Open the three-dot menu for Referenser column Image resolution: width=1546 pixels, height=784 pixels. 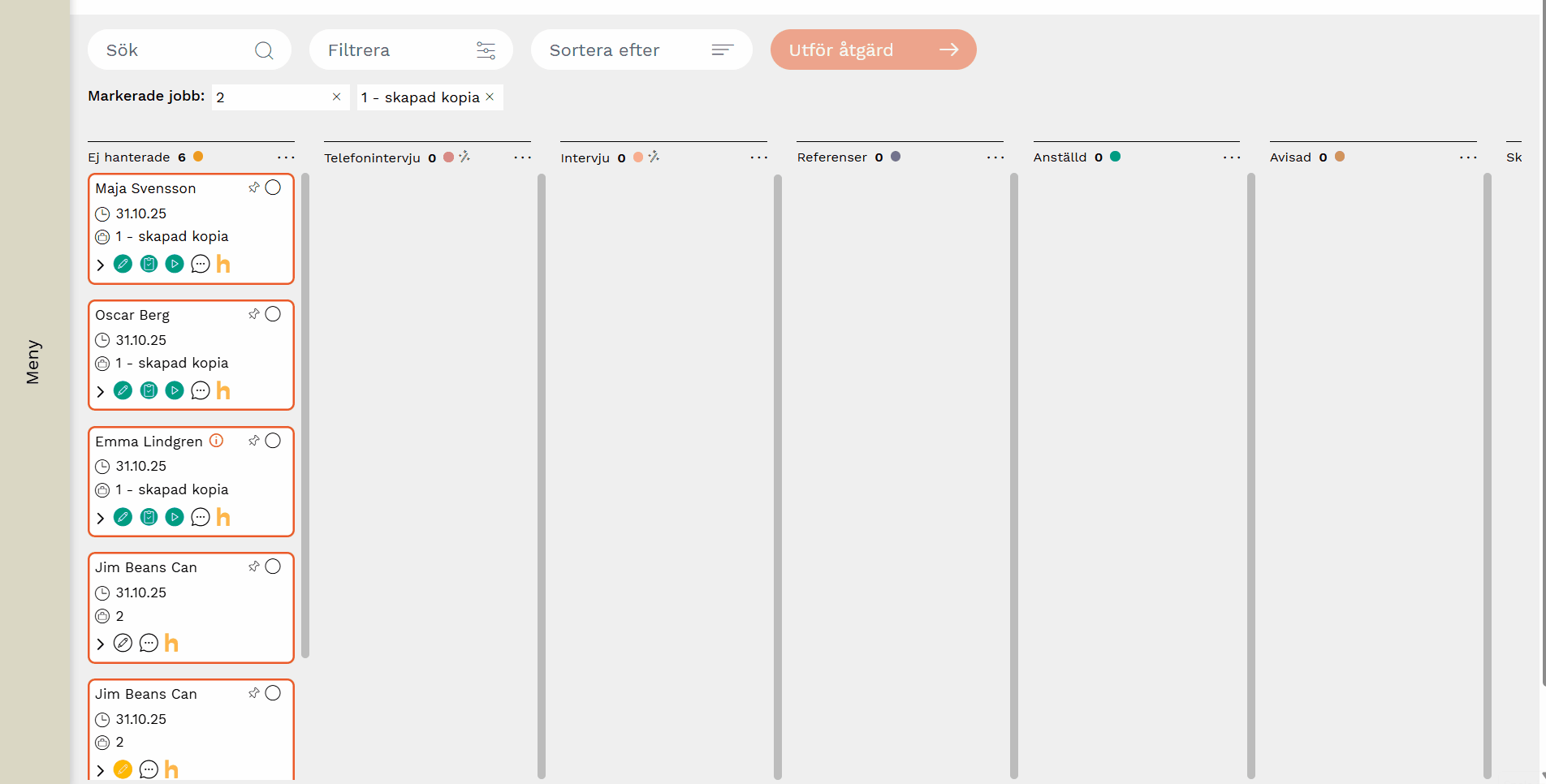[995, 157]
